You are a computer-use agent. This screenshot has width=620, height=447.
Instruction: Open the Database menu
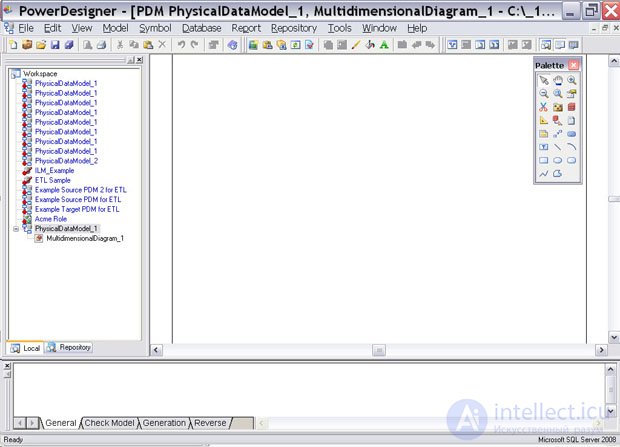[x=201, y=28]
